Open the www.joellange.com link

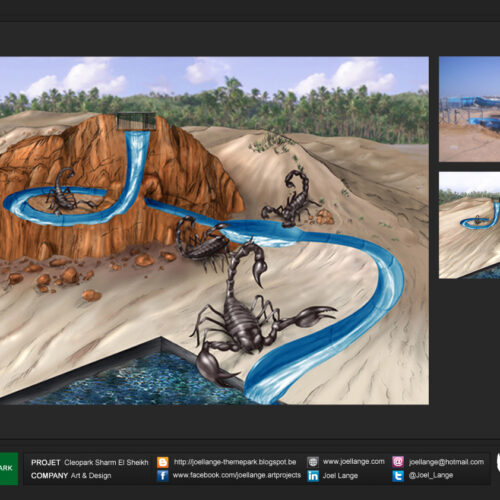click(354, 462)
